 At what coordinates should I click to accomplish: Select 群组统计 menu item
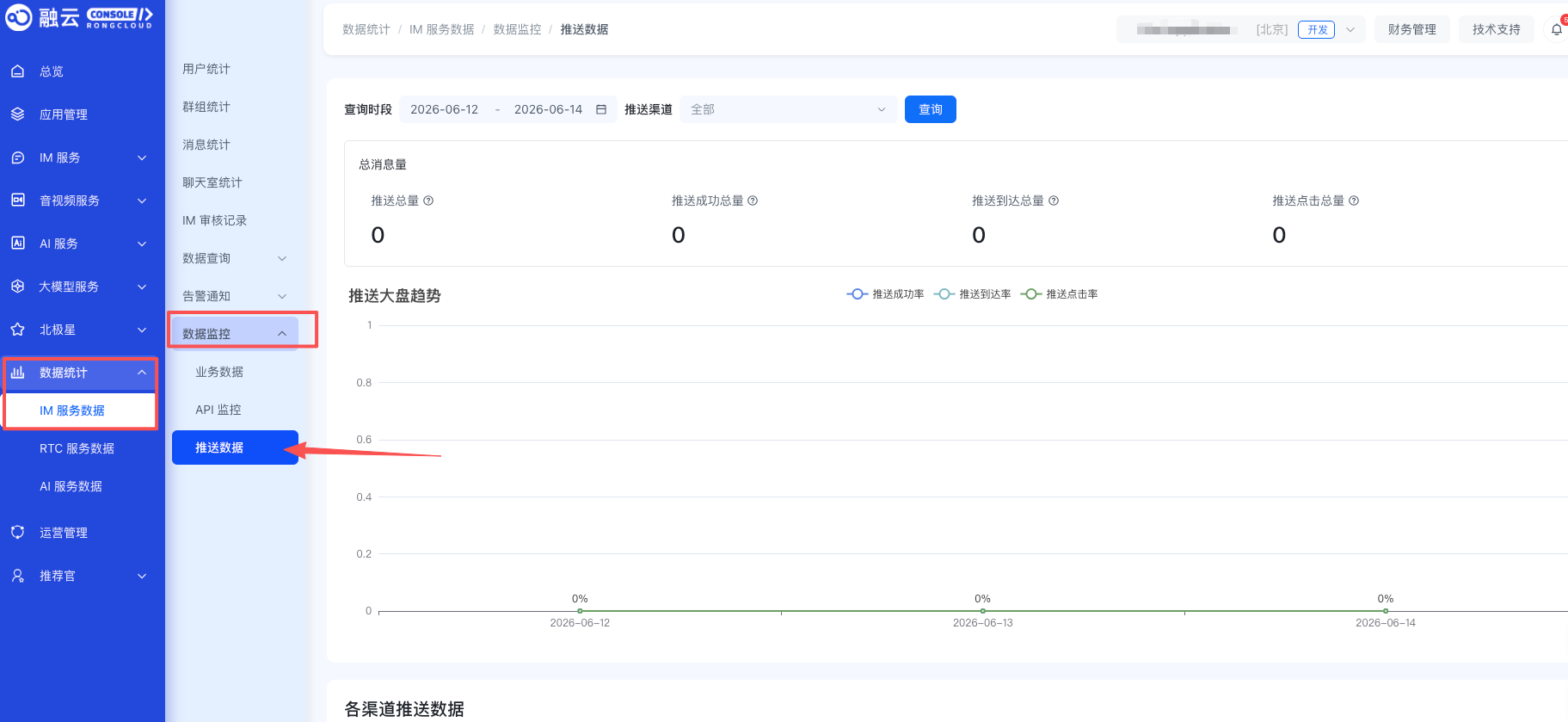206,107
